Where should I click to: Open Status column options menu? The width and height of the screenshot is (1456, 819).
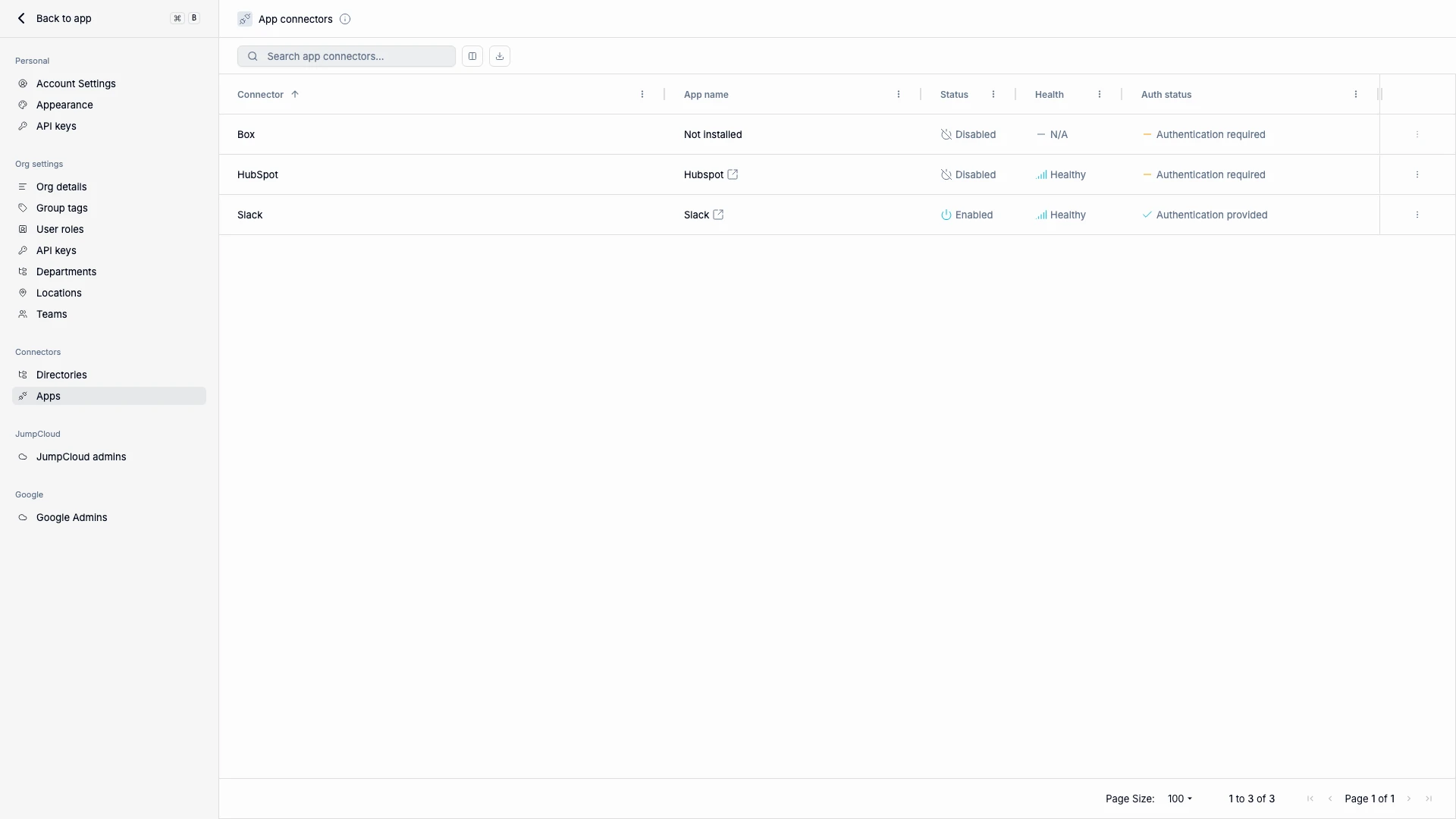[993, 95]
